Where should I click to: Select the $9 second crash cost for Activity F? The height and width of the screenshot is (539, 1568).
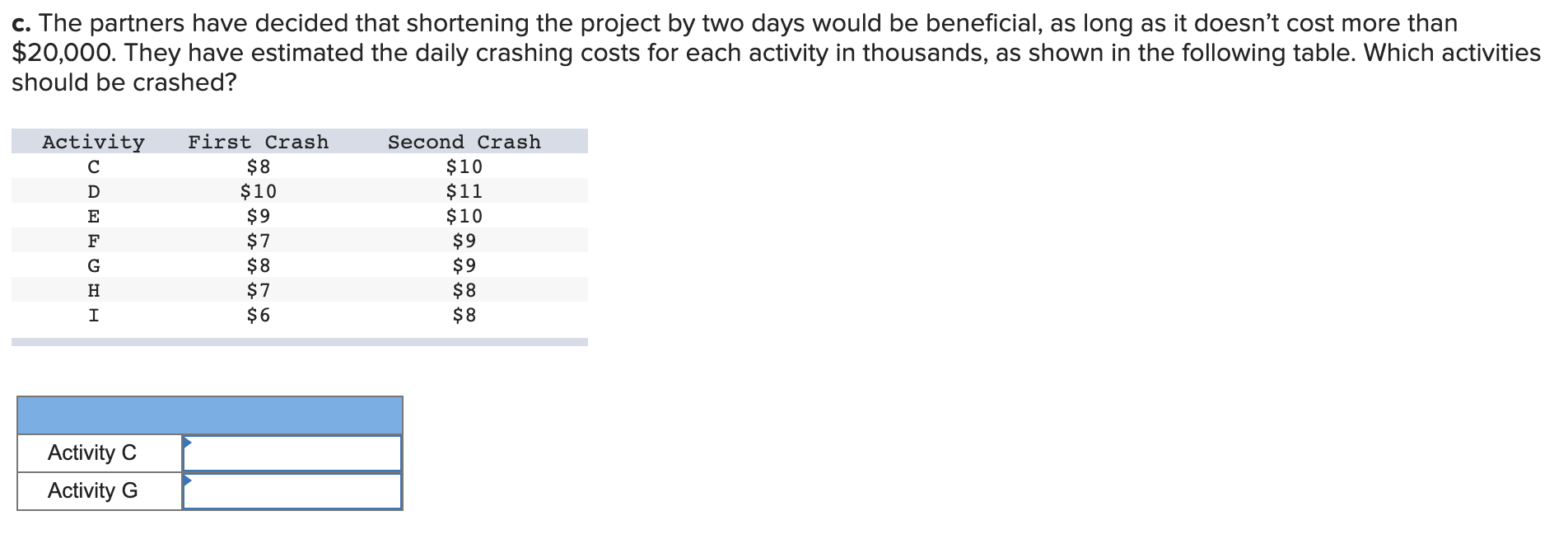(464, 241)
